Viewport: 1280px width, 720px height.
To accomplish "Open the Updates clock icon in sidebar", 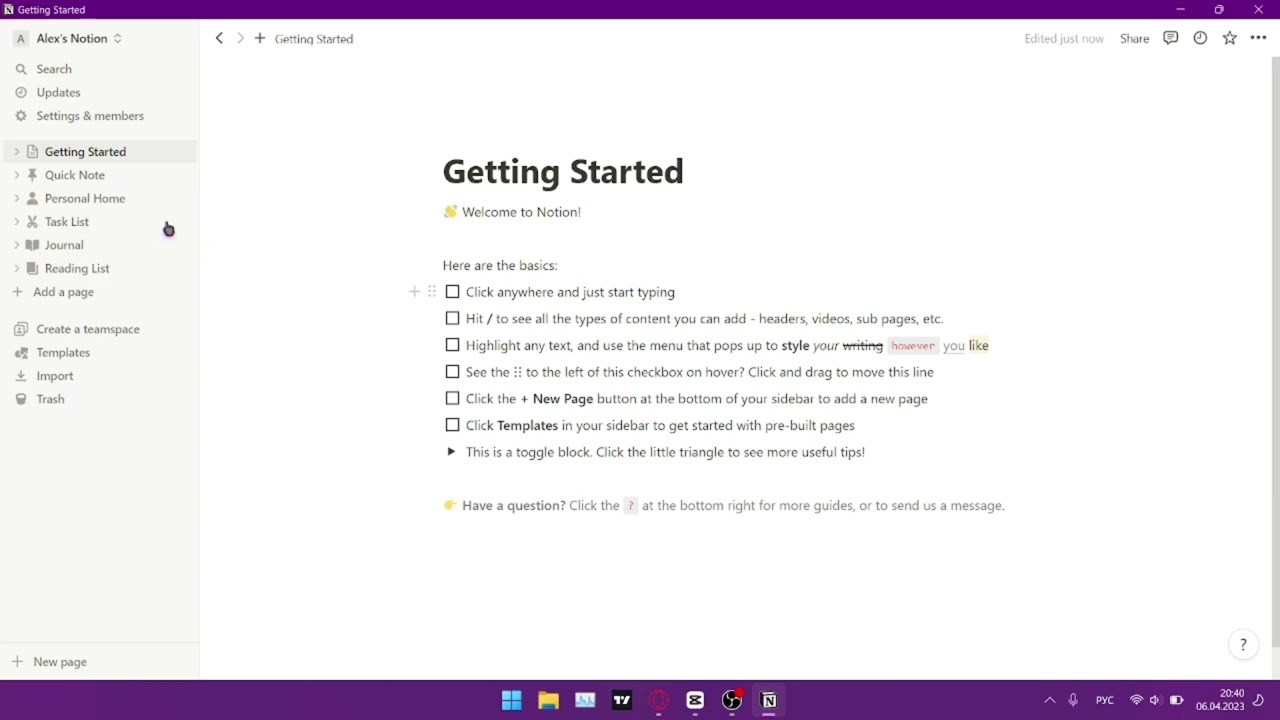I will tap(20, 93).
